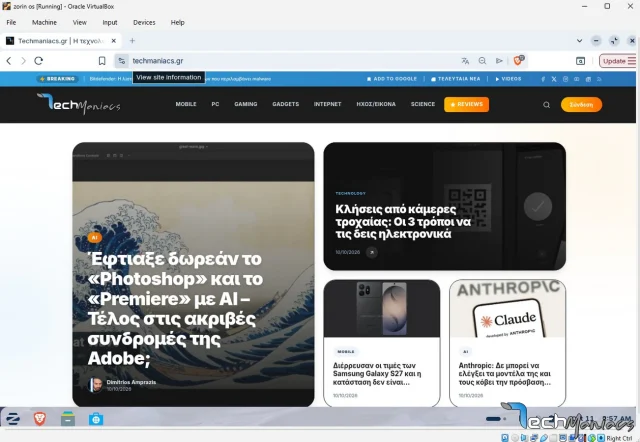Open the VirtualBox Devices menu
The height and width of the screenshot is (442, 640).
[x=144, y=22]
